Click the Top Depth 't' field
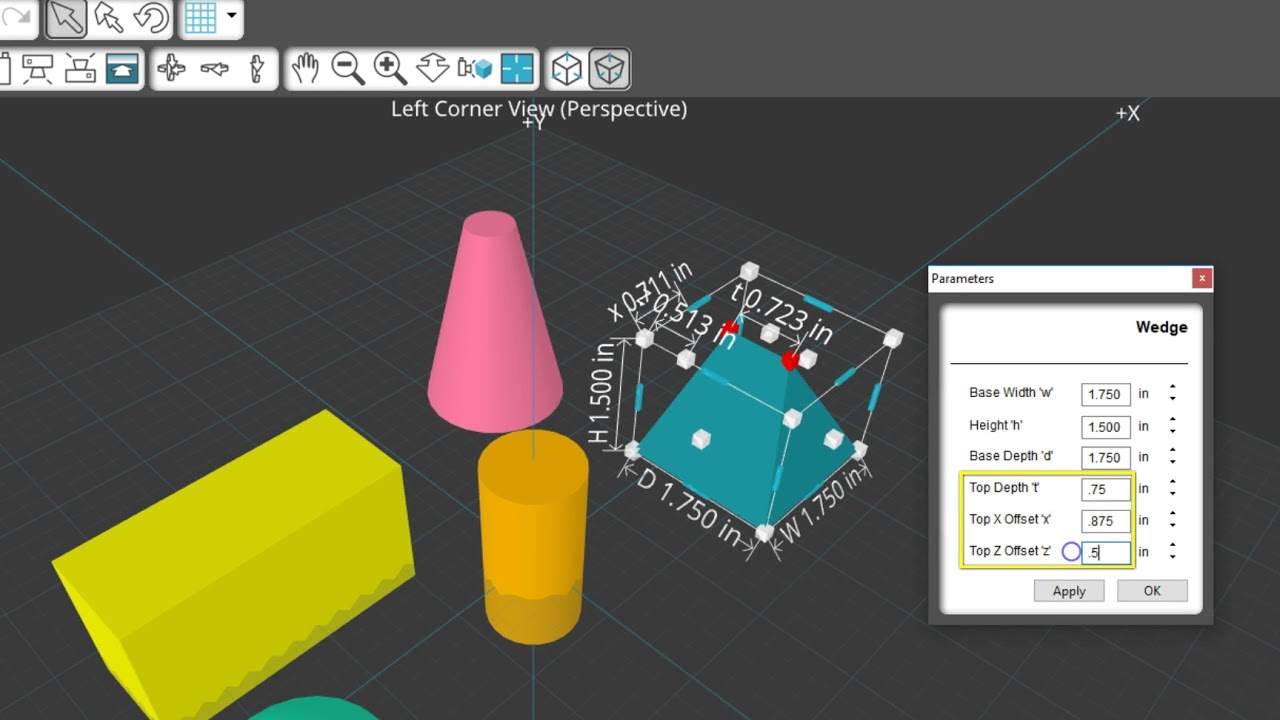The width and height of the screenshot is (1280, 720). pyautogui.click(x=1106, y=489)
